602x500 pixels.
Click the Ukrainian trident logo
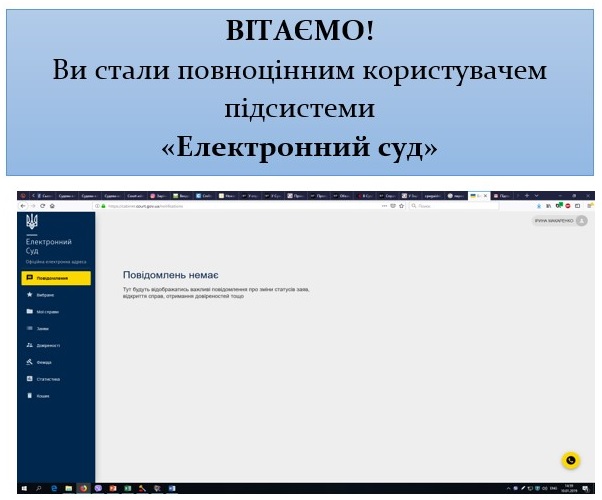(30, 221)
